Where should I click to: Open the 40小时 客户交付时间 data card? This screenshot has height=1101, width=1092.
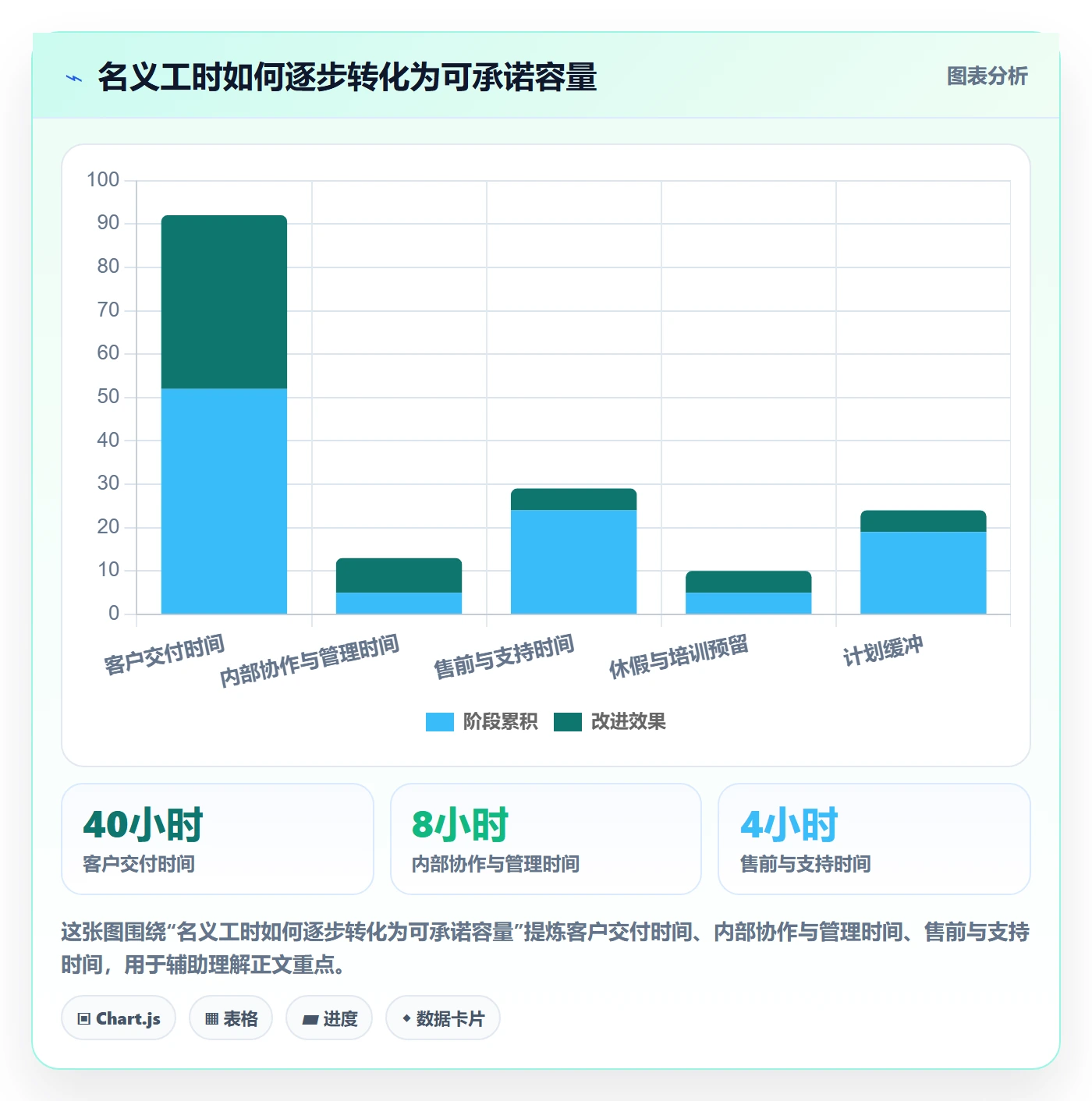[x=218, y=839]
